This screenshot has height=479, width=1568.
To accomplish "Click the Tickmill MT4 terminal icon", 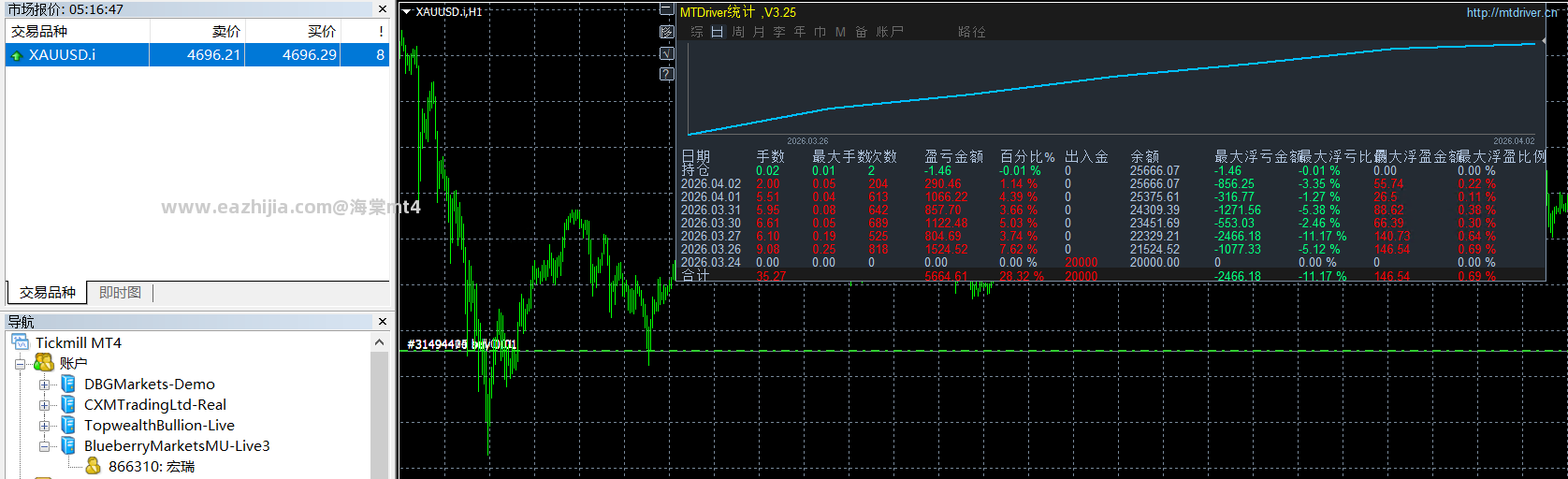I will [x=21, y=342].
